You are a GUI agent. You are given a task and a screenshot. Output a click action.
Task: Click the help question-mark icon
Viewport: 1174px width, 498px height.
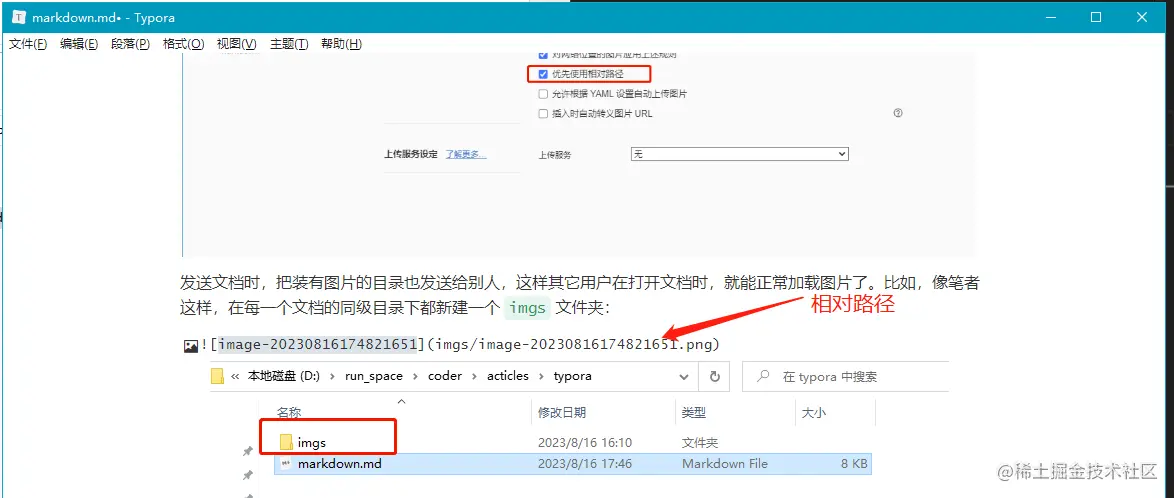(x=898, y=113)
